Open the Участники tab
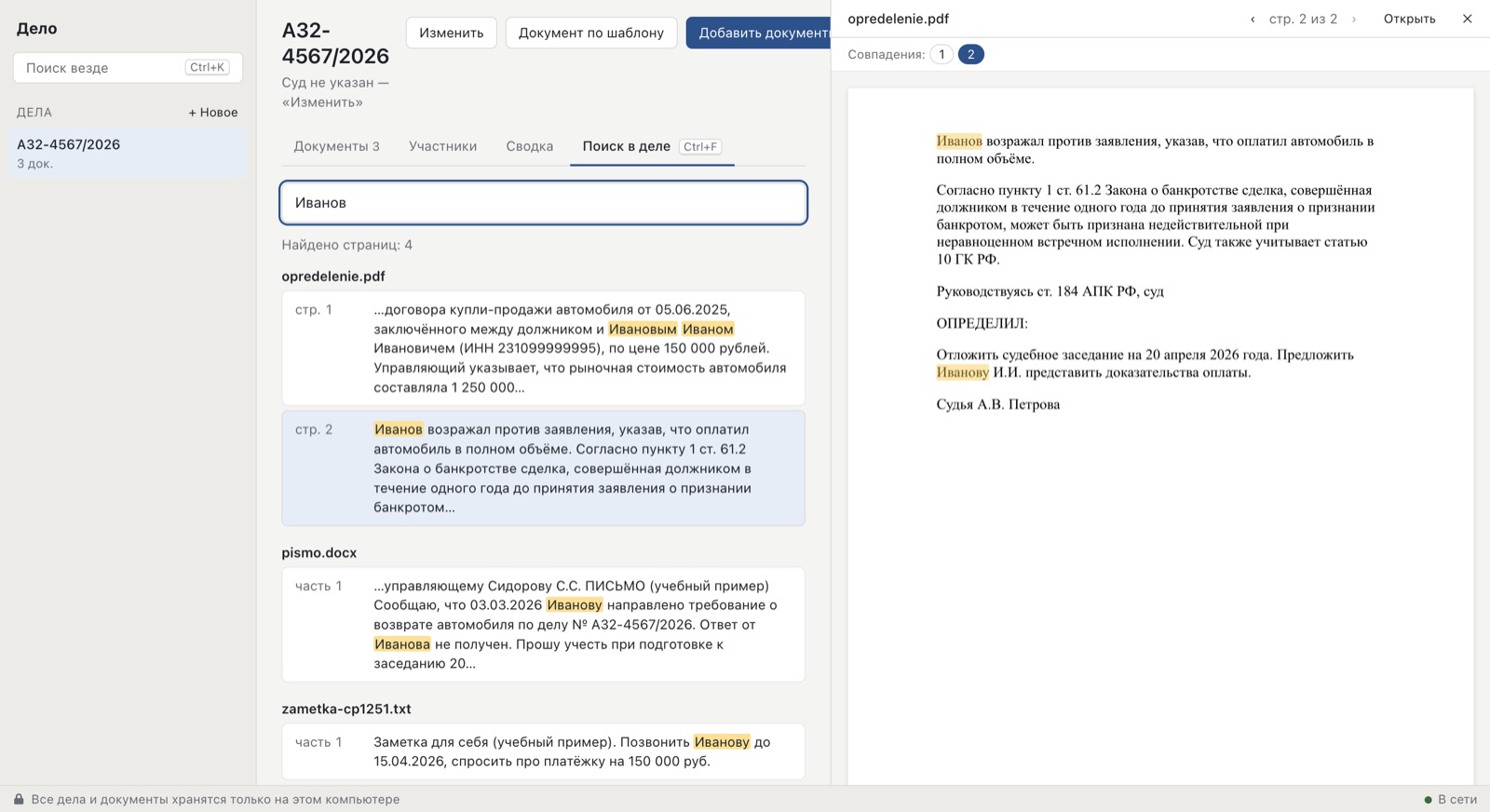The width and height of the screenshot is (1490, 812). click(442, 146)
